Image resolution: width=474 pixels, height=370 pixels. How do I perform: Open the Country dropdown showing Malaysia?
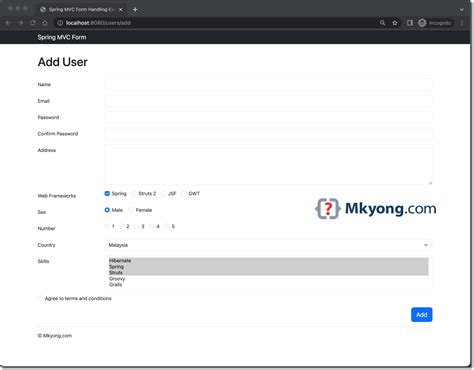point(268,245)
